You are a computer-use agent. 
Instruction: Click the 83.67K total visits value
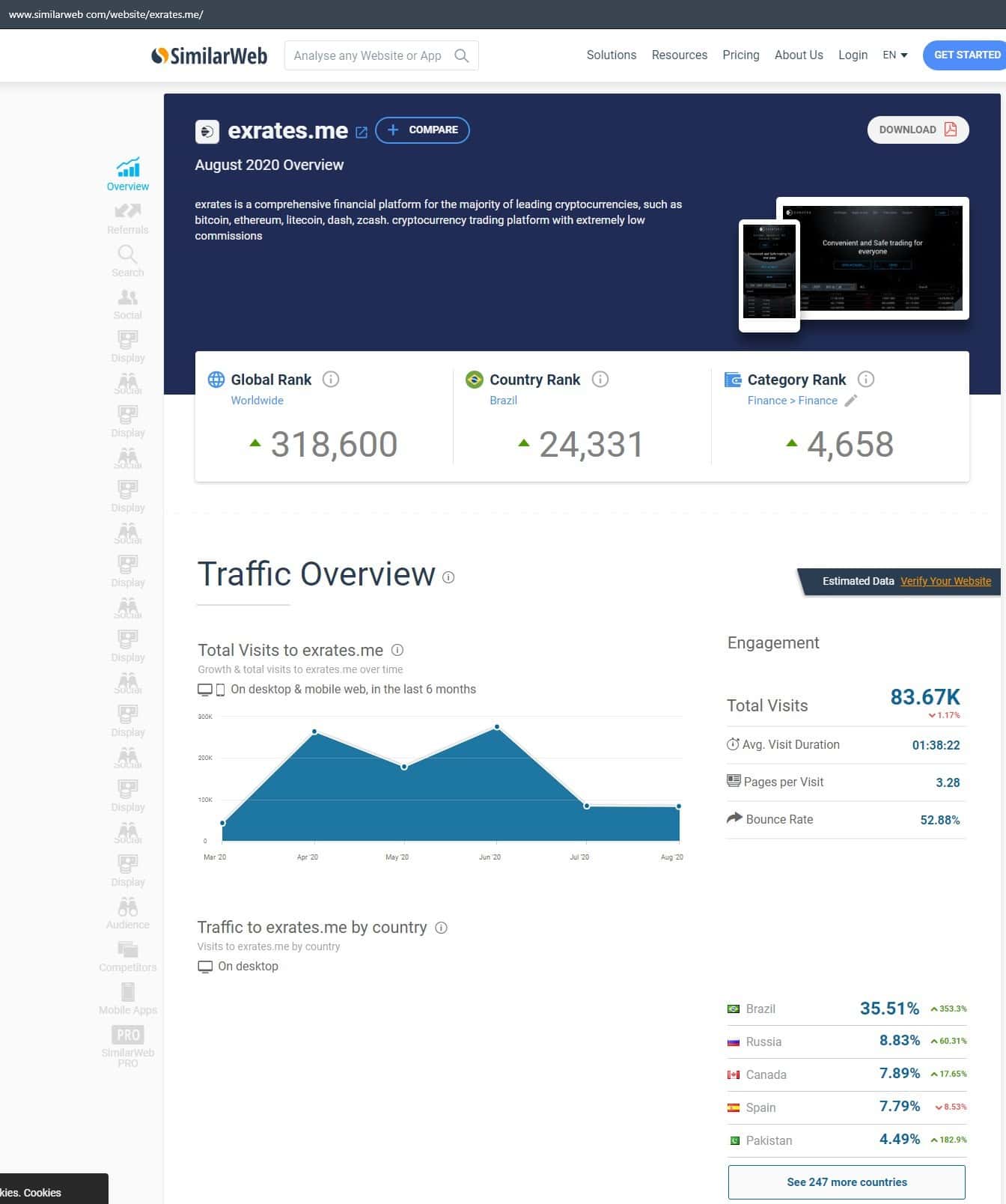pyautogui.click(x=925, y=697)
